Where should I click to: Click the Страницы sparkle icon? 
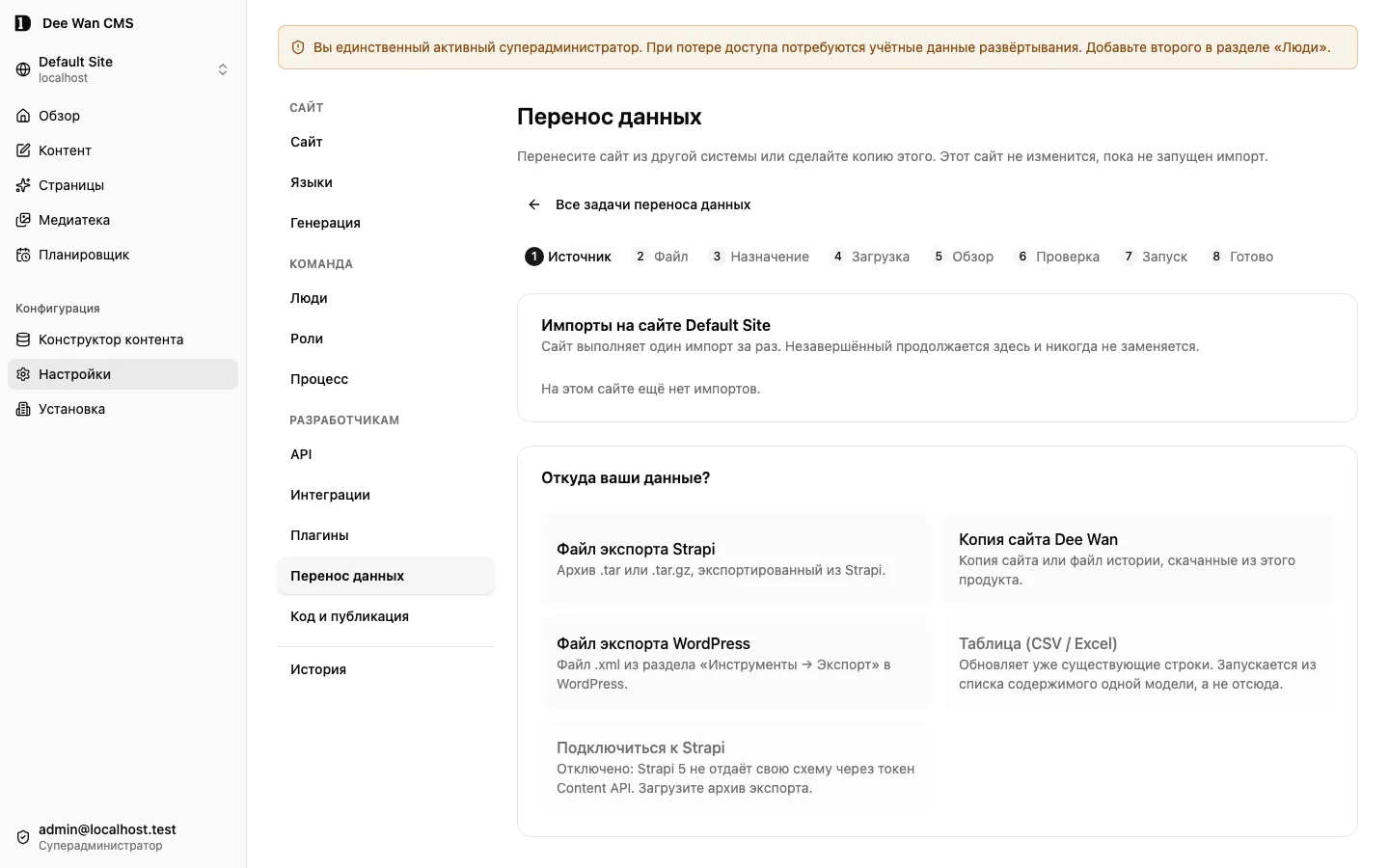(x=23, y=185)
